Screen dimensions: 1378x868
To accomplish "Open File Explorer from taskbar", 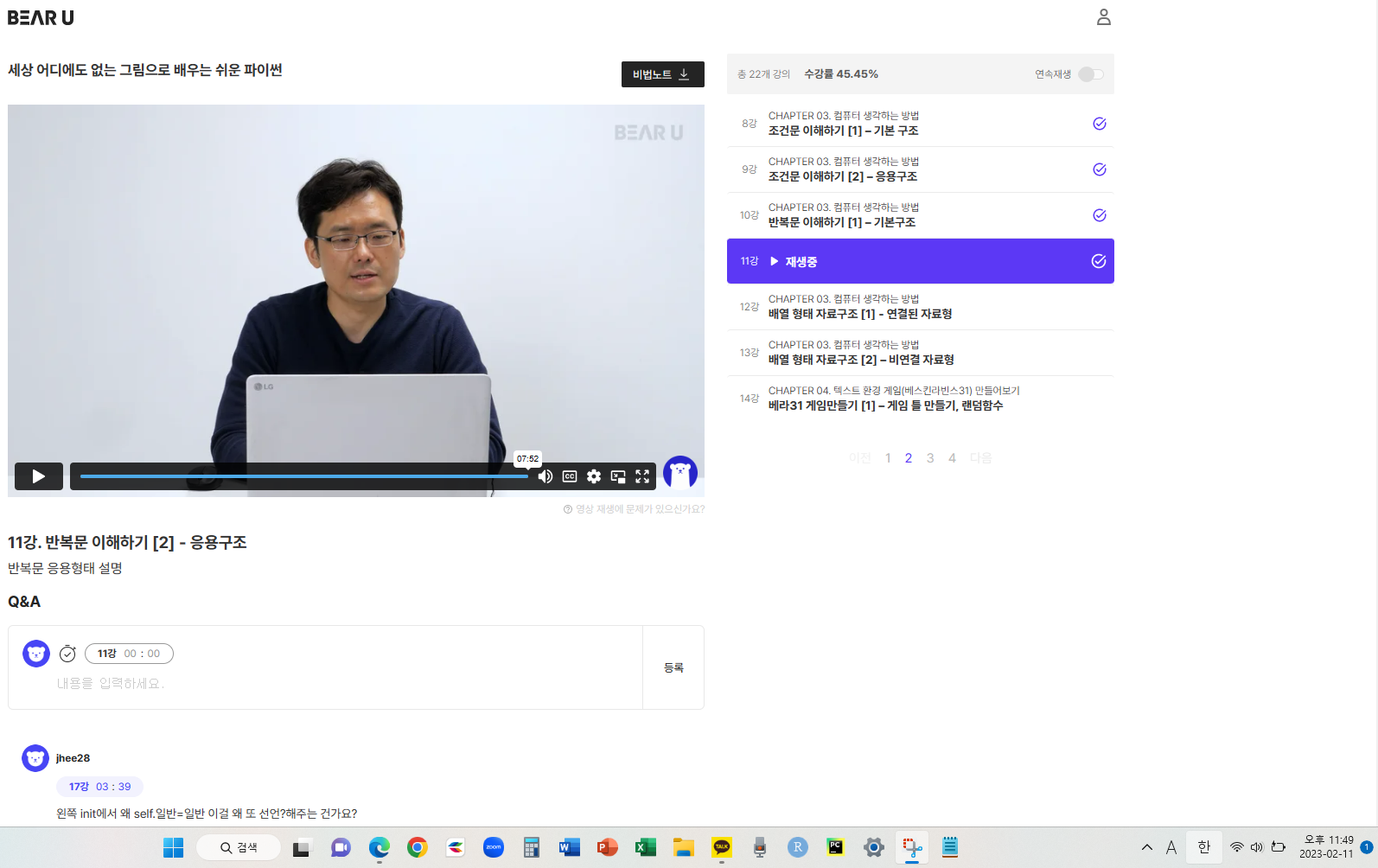I will [684, 847].
